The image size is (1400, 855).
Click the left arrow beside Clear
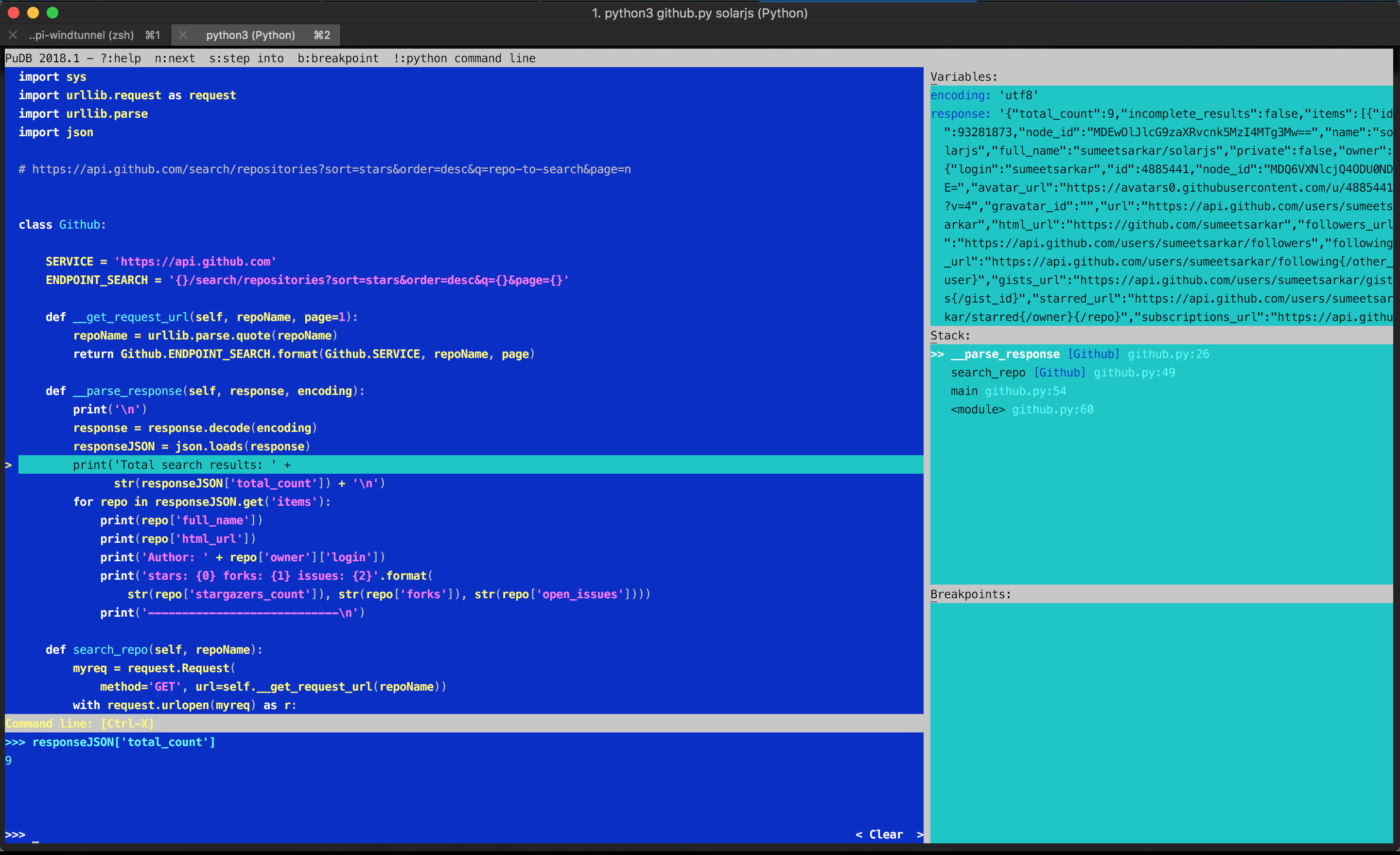(x=858, y=835)
